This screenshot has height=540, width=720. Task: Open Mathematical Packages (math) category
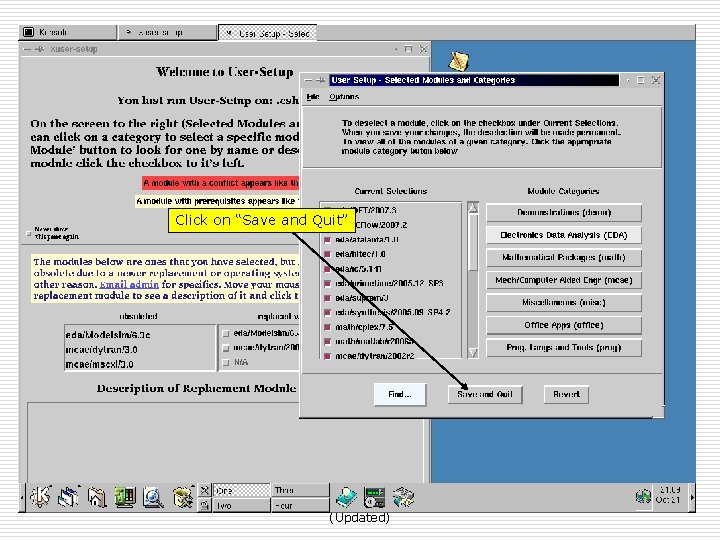tap(564, 258)
